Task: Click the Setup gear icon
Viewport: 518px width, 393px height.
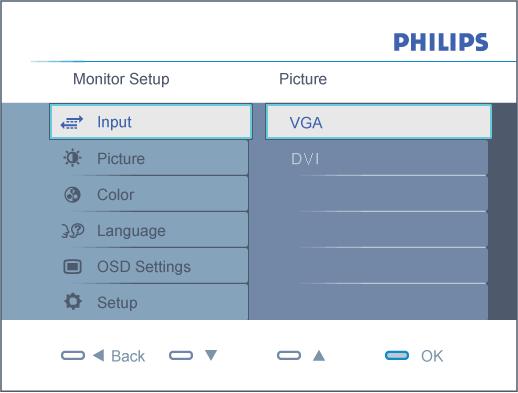Action: (73, 302)
